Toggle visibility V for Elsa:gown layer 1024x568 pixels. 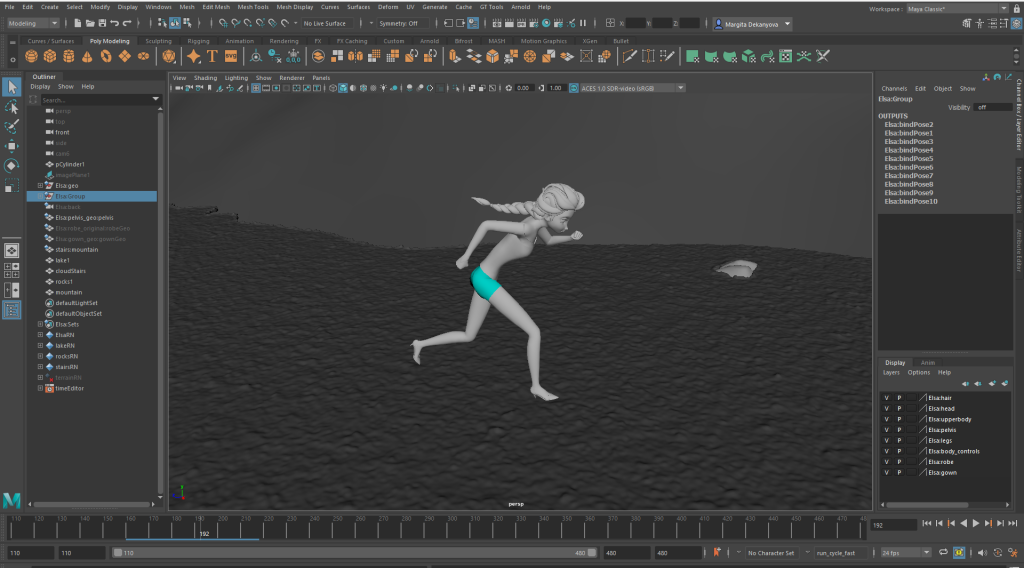click(x=886, y=473)
